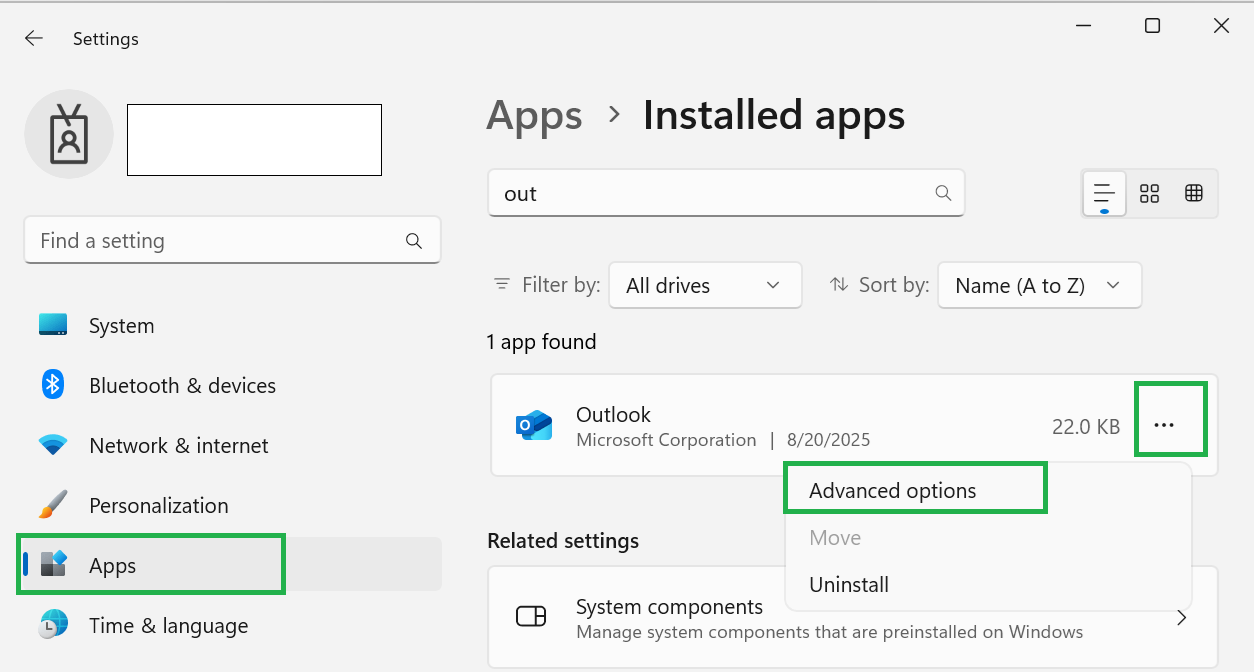Screen dimensions: 1254x672
Task: Click the filter icon beside Filter by
Action: point(502,285)
